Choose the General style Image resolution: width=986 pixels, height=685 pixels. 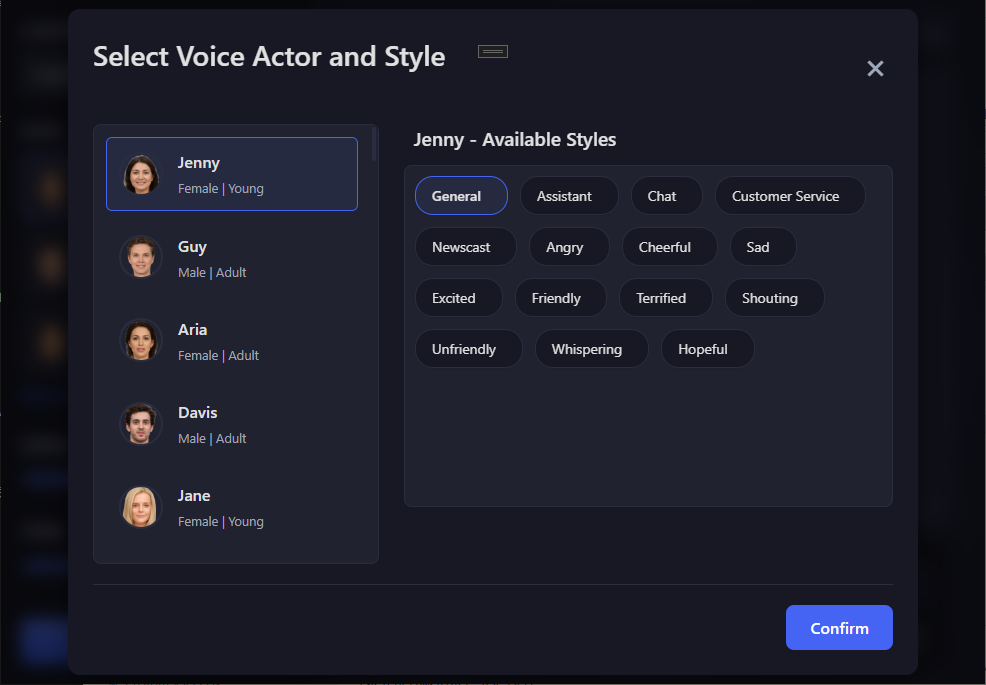[x=462, y=196]
